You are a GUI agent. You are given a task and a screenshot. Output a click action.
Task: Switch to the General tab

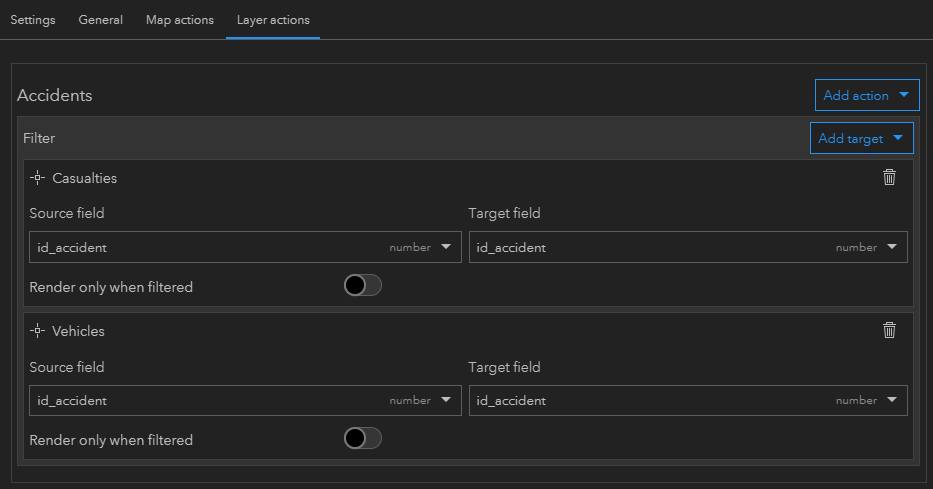click(101, 20)
